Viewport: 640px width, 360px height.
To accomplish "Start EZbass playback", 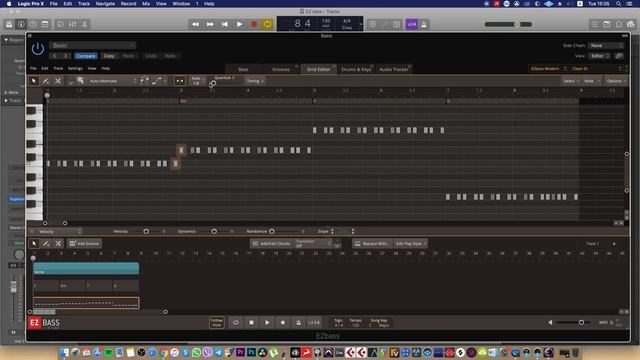I will coord(267,322).
